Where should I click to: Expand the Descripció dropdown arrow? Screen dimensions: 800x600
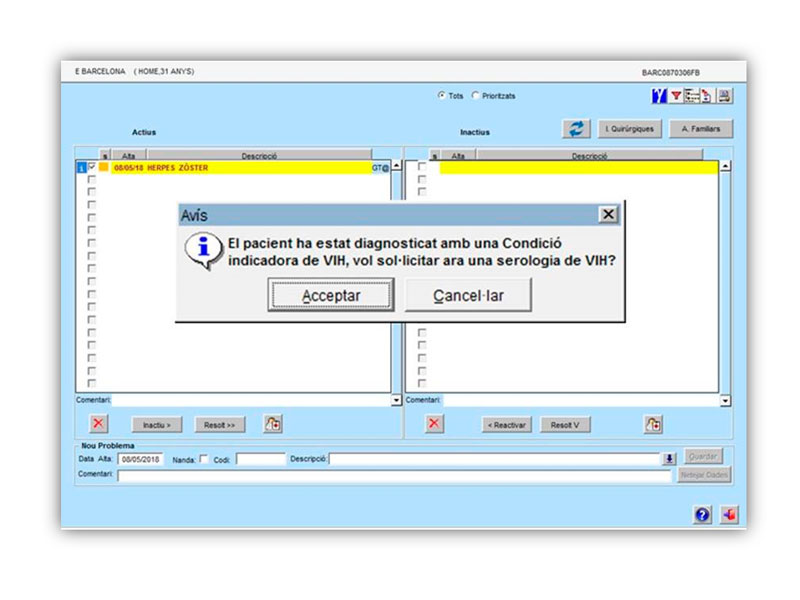click(669, 459)
